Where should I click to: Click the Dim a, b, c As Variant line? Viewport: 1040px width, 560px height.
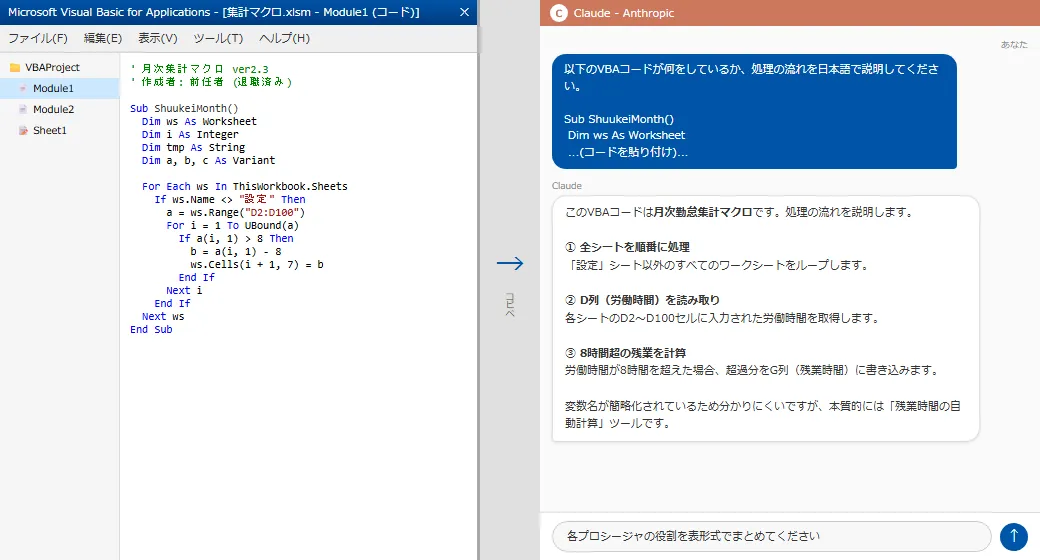click(x=208, y=160)
